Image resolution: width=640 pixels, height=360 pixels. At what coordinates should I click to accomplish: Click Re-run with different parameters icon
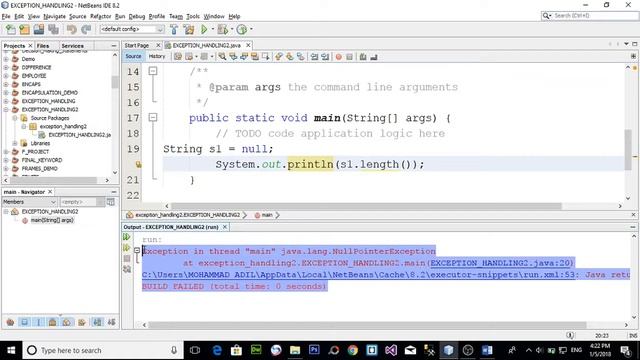[x=127, y=248]
